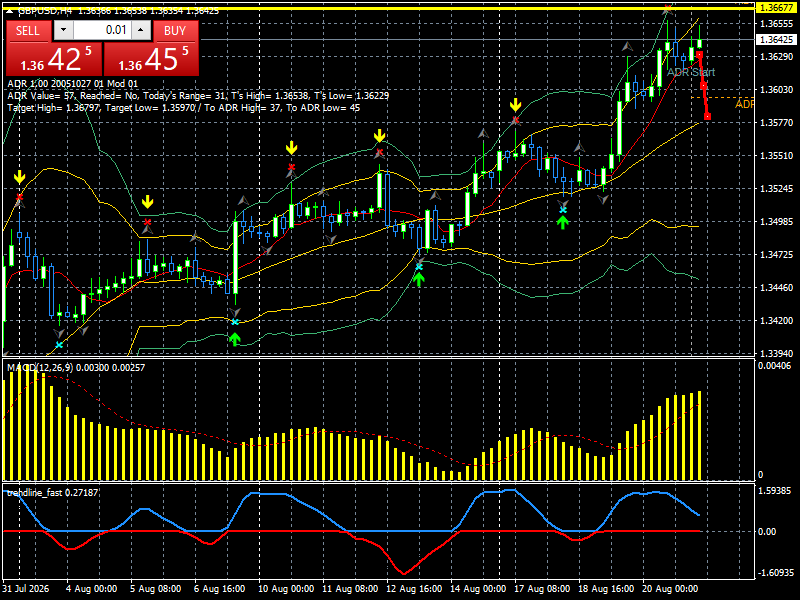800x600 pixels.
Task: Click the '5 Aug 08:00' time label
Action: (x=156, y=588)
